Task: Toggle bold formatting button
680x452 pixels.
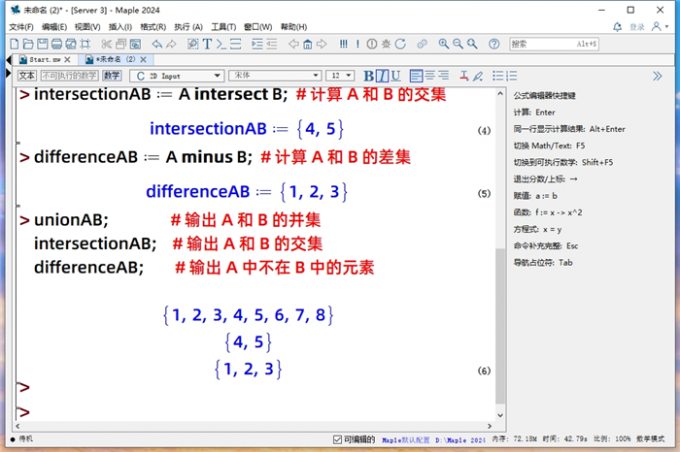Action: coord(368,76)
